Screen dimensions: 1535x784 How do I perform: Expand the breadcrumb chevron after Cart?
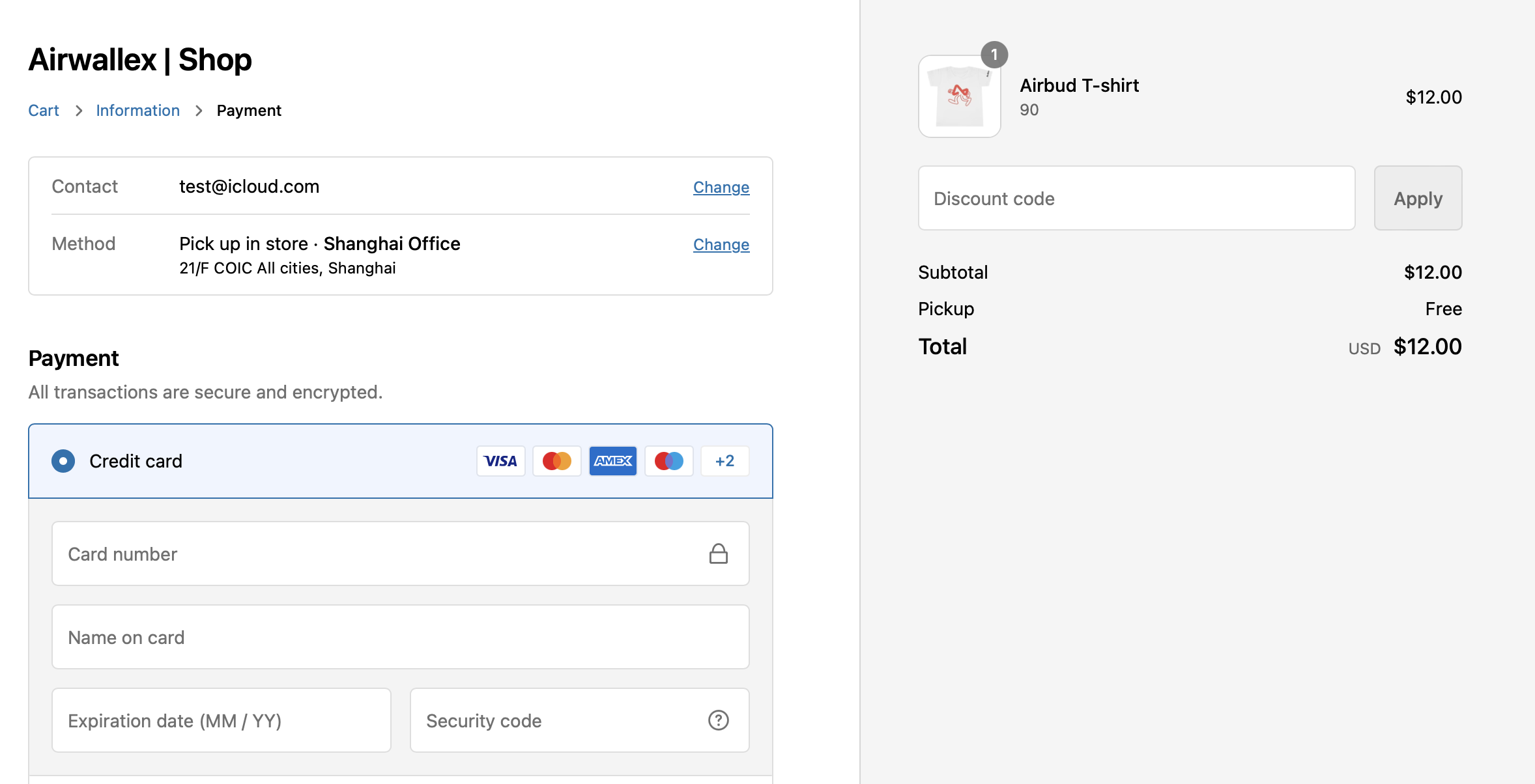(78, 111)
